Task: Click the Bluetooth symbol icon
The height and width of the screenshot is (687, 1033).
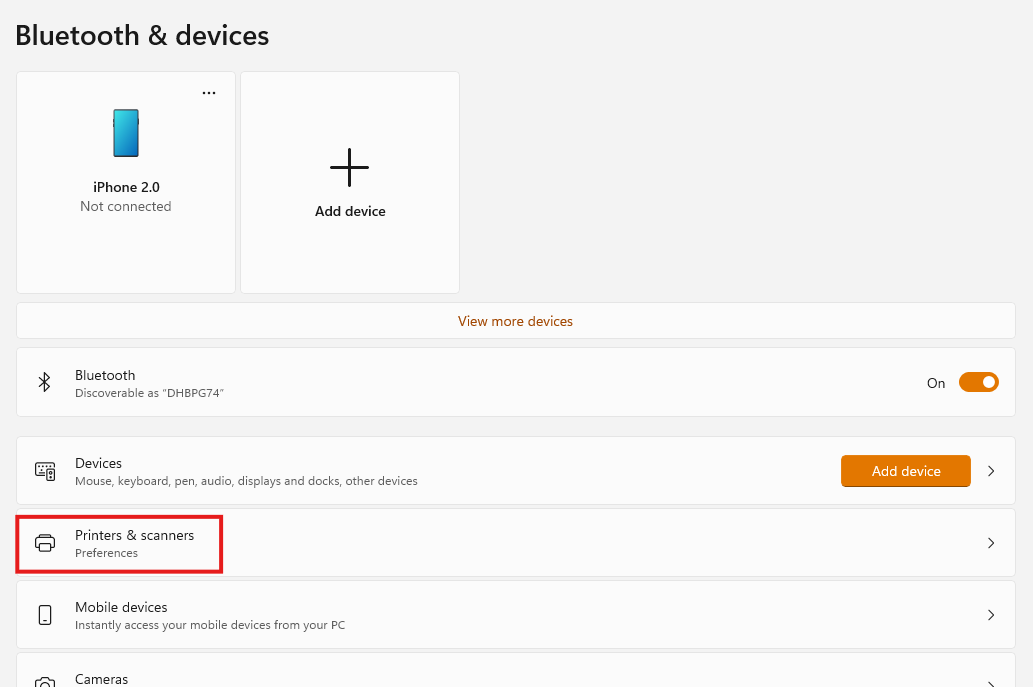Action: coord(45,382)
